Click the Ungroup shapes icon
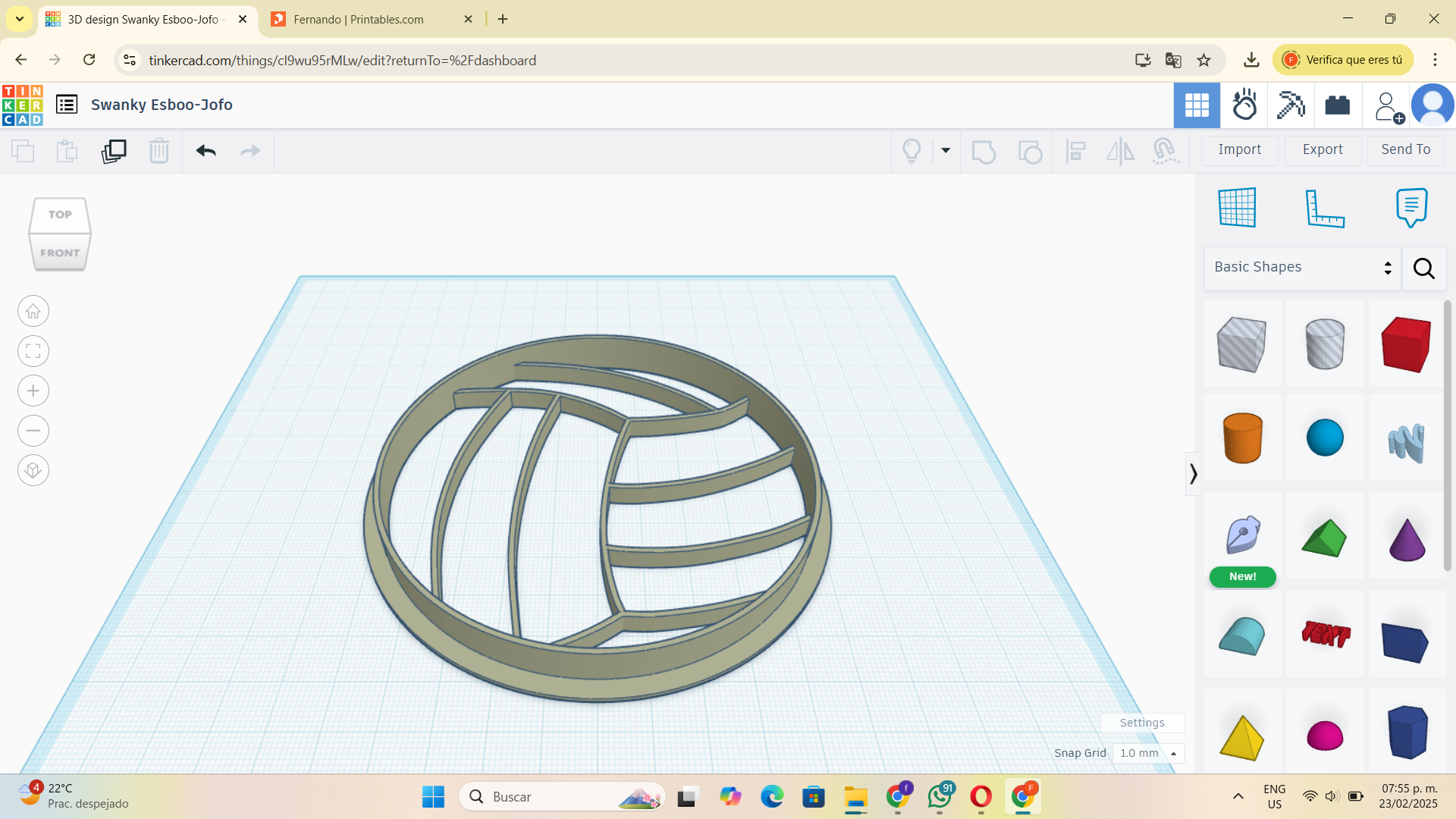Viewport: 1456px width, 819px height. coord(1029,151)
